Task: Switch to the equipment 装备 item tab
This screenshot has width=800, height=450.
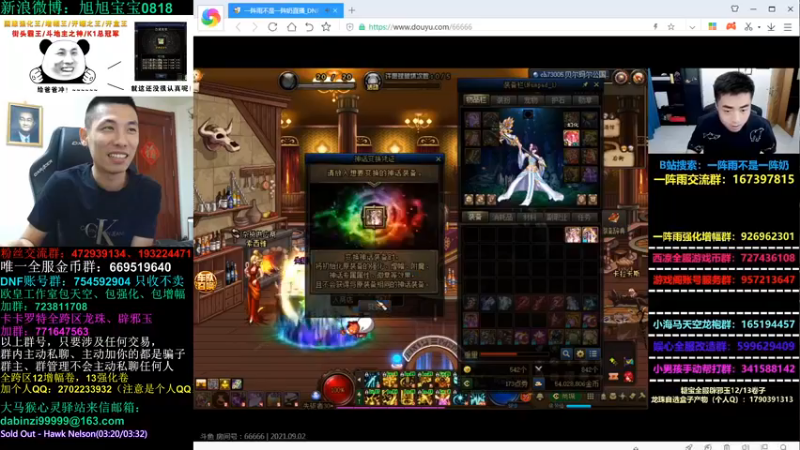Action: tap(475, 217)
